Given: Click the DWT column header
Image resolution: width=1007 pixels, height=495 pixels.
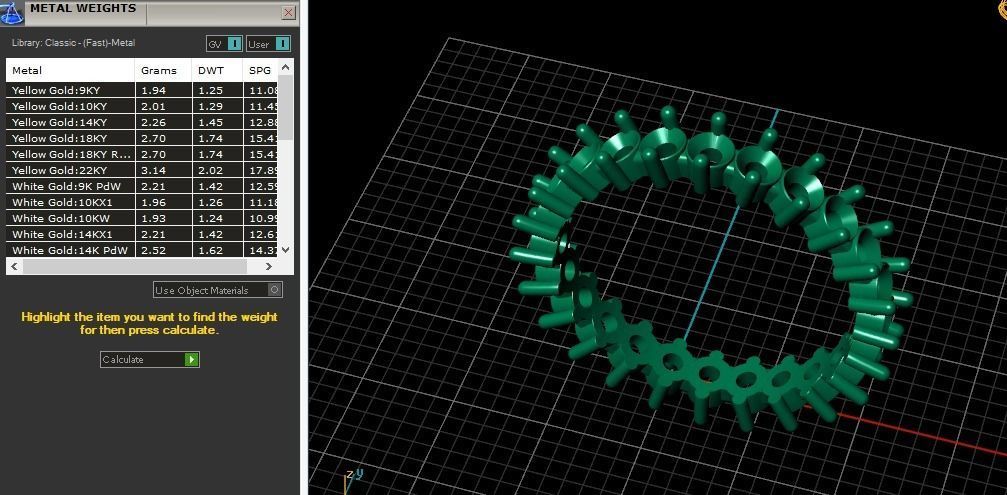Looking at the screenshot, I should click(218, 71).
